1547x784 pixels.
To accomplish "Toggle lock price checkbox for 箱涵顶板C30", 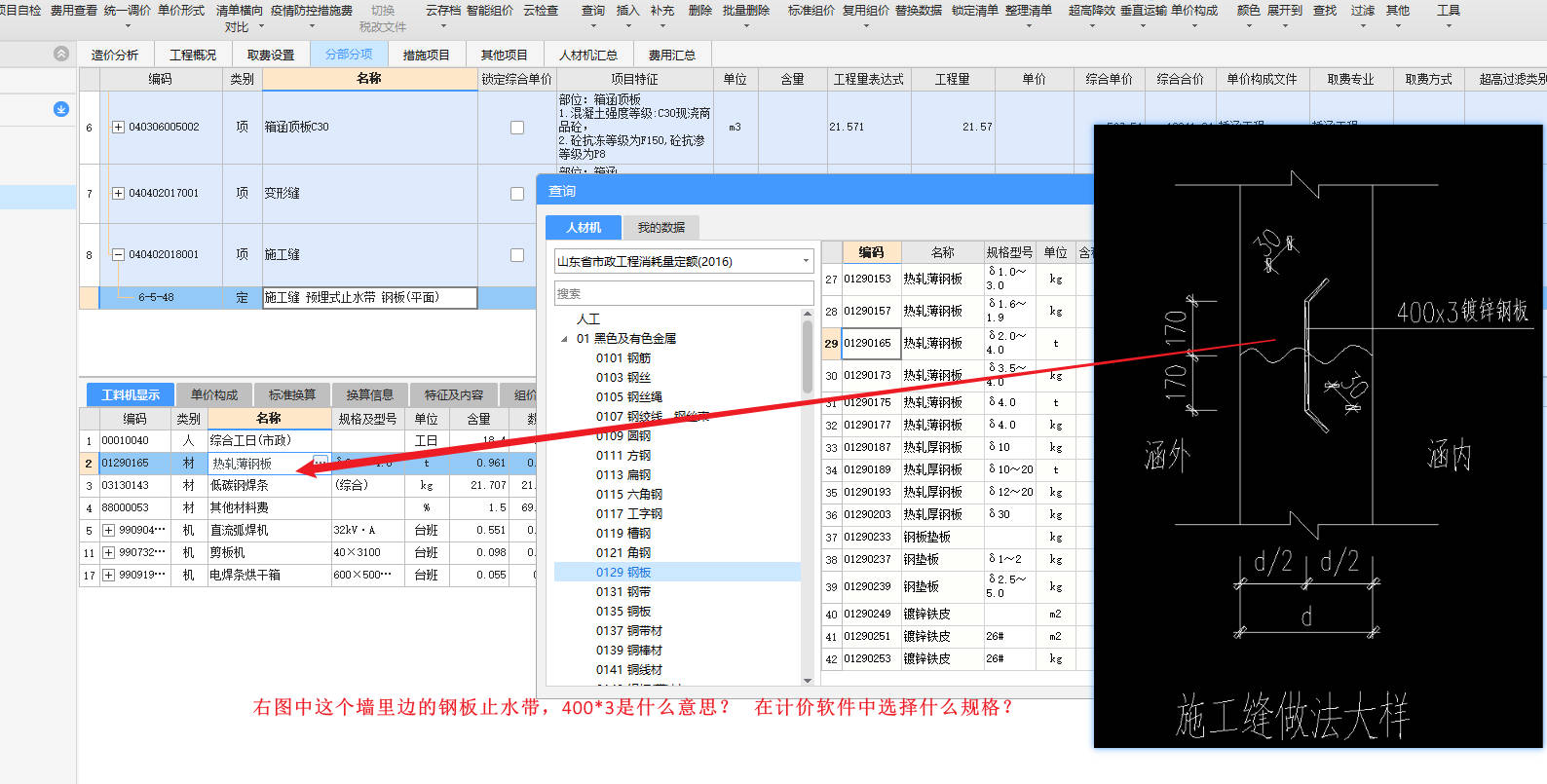I will click(x=517, y=128).
